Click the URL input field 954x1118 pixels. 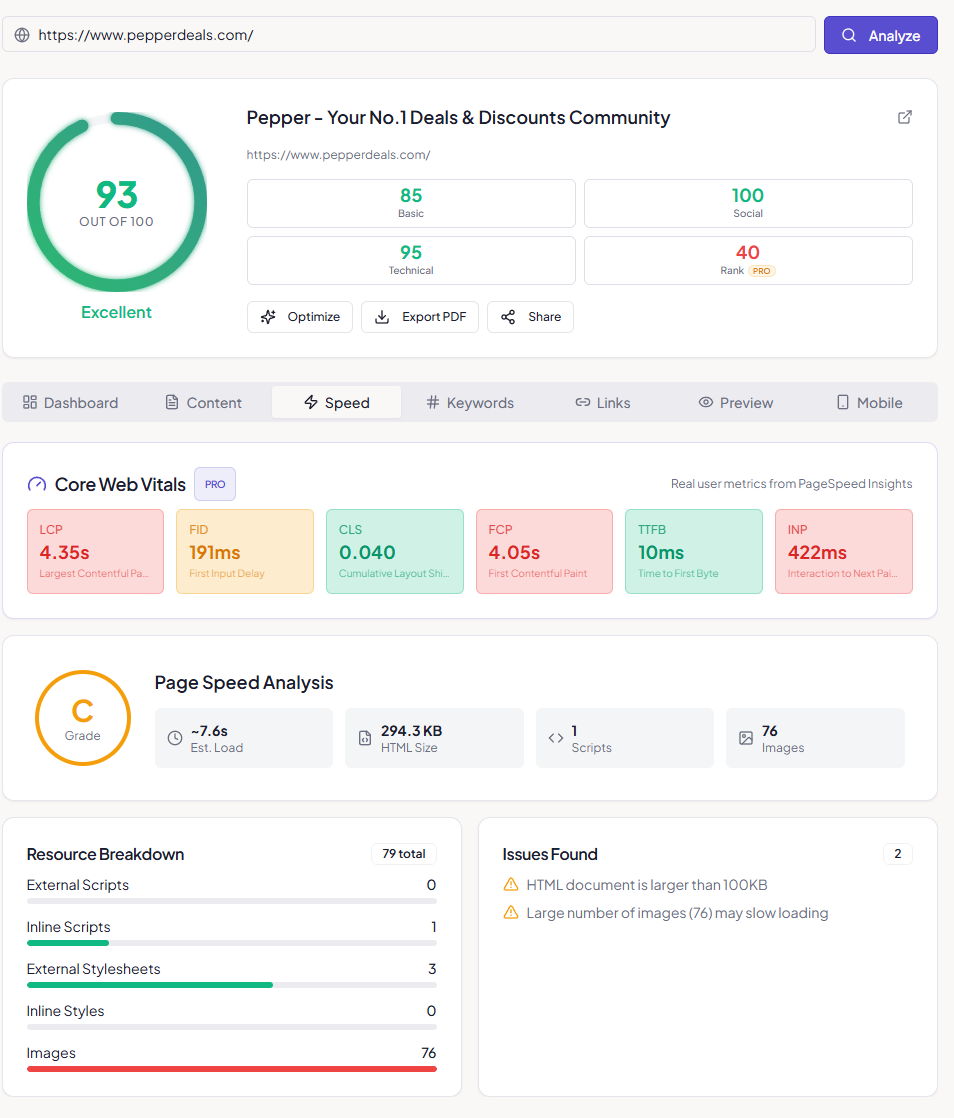400,34
